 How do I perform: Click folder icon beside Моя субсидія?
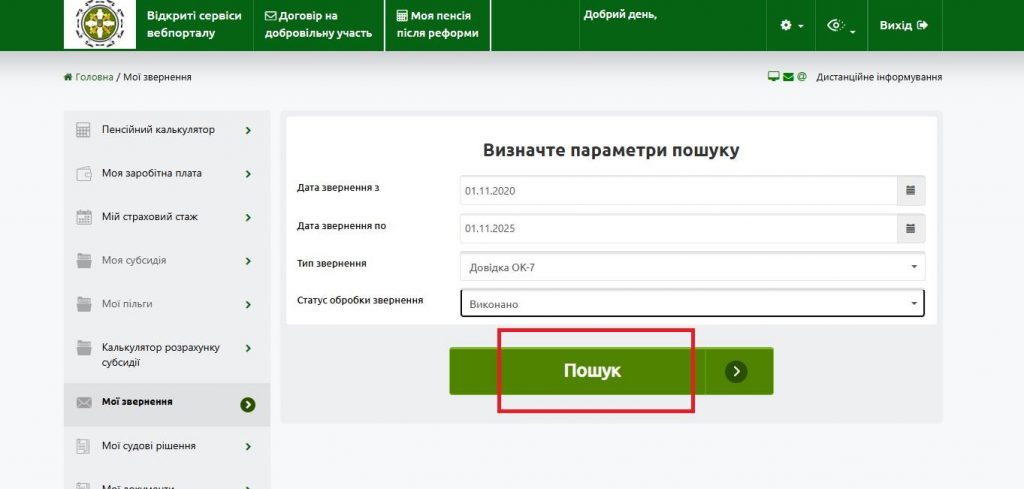(84, 260)
